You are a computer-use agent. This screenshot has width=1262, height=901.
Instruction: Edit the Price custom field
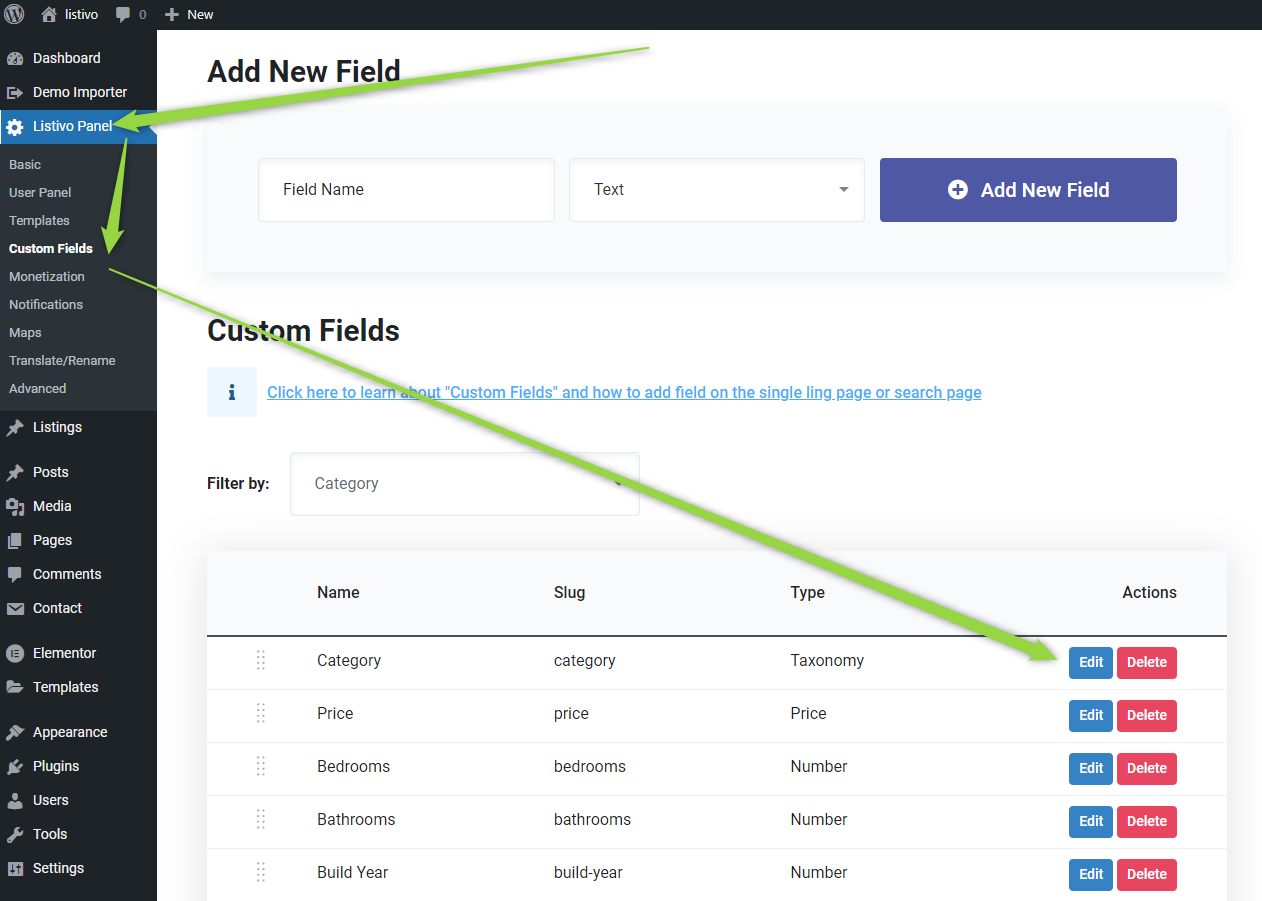(x=1090, y=715)
